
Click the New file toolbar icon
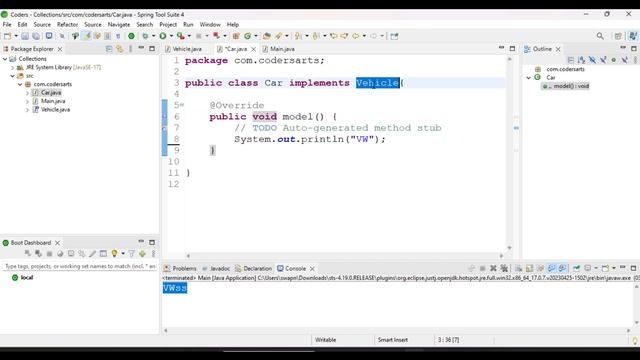pos(7,36)
